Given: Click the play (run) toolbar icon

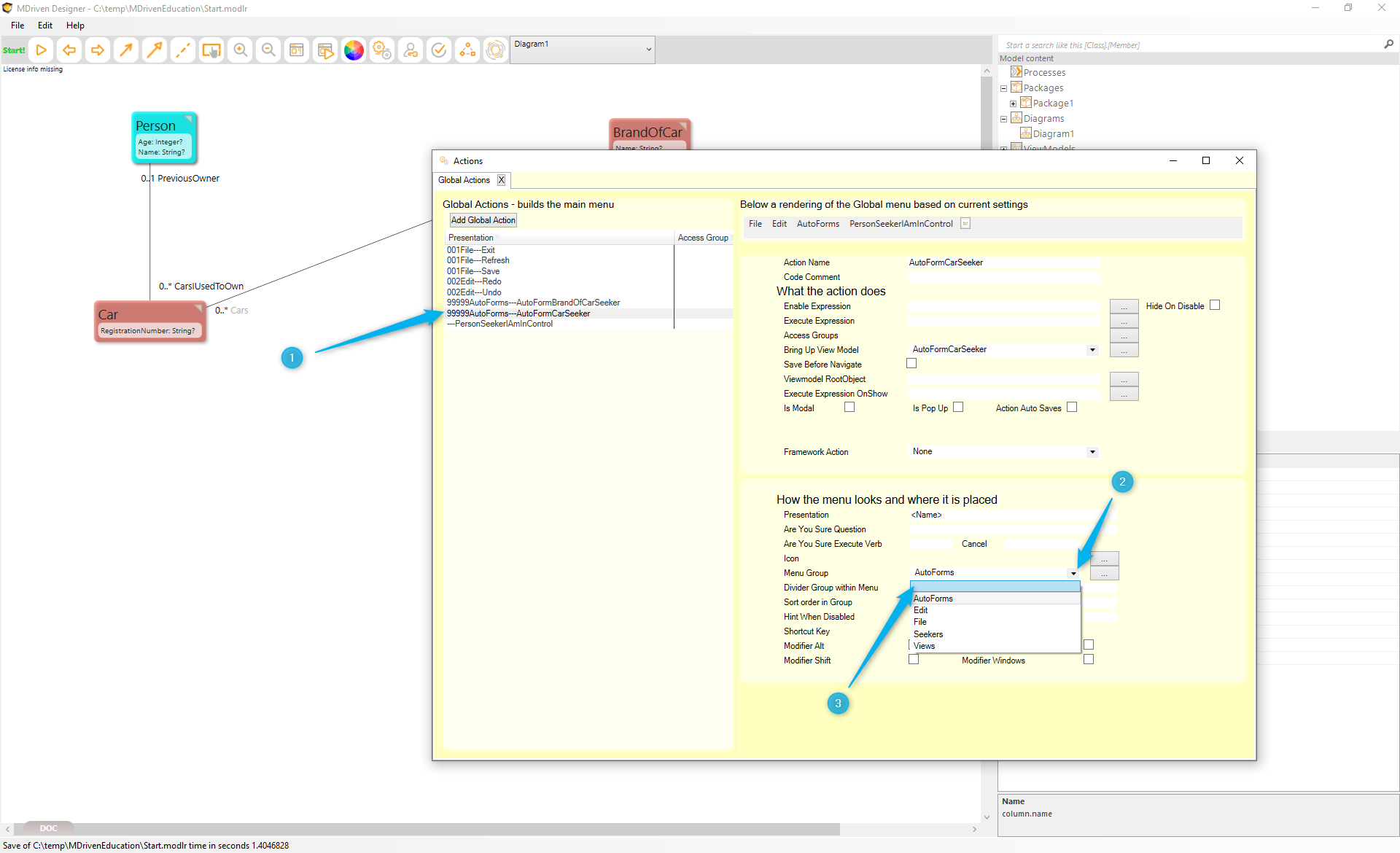Looking at the screenshot, I should tap(42, 50).
